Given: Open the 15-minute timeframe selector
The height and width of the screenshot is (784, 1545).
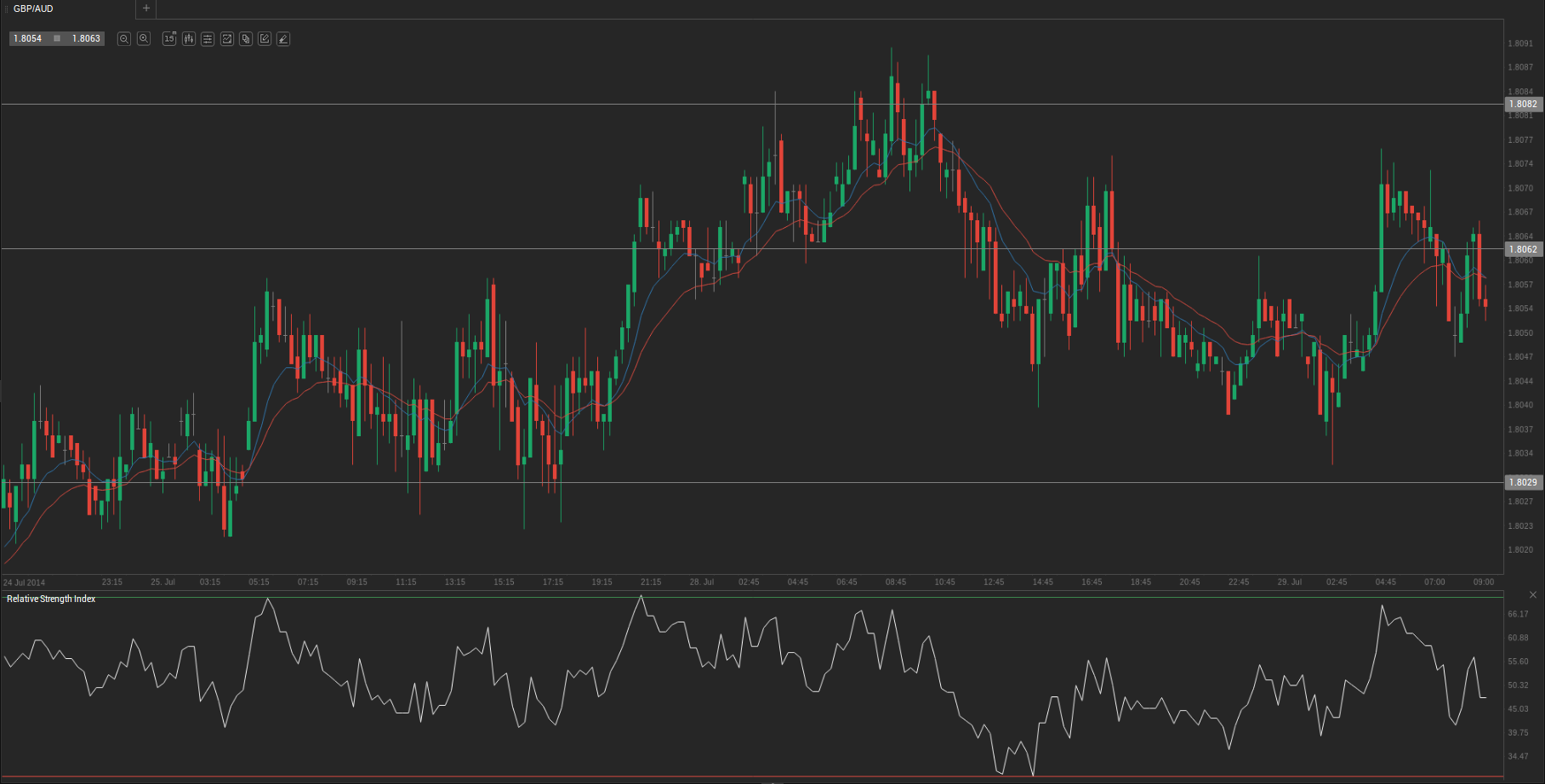Looking at the screenshot, I should point(169,39).
